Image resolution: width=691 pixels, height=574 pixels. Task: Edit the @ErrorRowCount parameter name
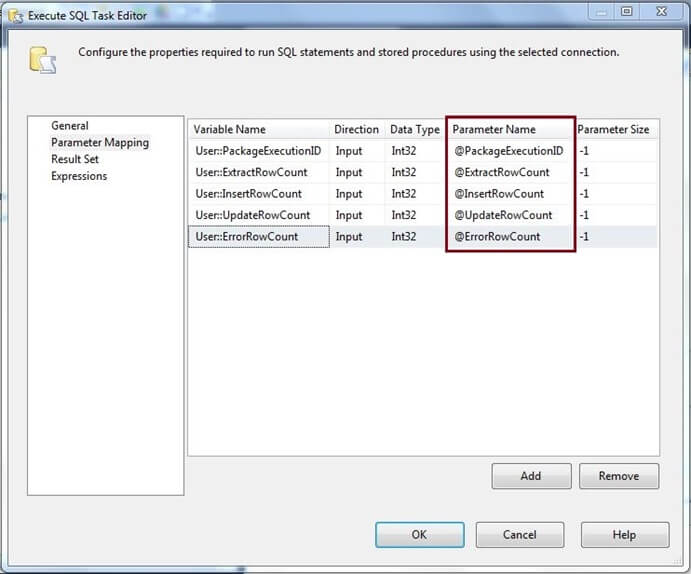[x=511, y=237]
